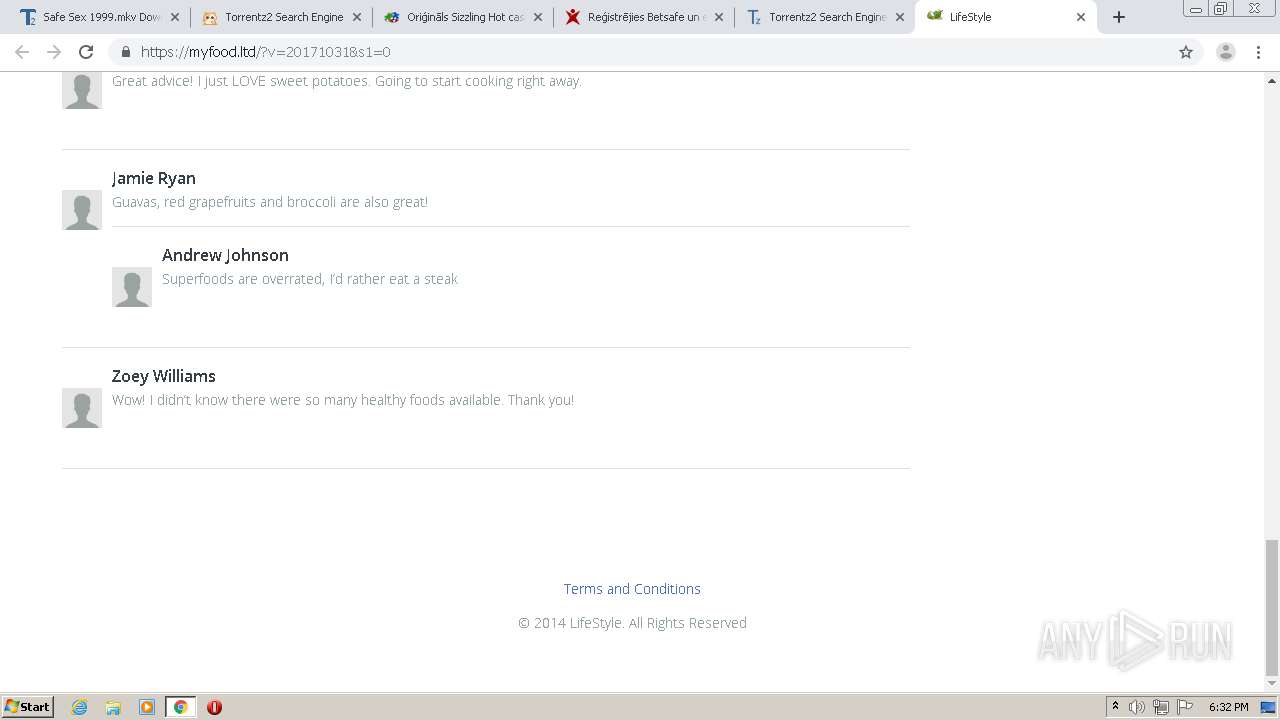Click the page vertical scrollbar thumb
Screen dimensions: 1280x720
[x=1272, y=608]
